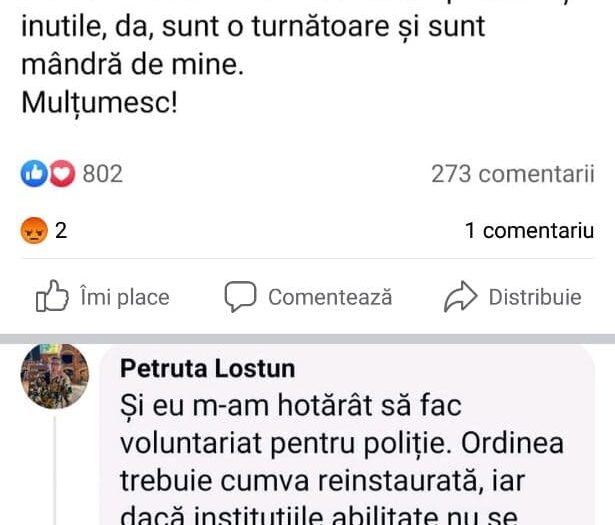This screenshot has width=615, height=525.
Task: Share the post using Distribuie label
Action: (x=534, y=297)
